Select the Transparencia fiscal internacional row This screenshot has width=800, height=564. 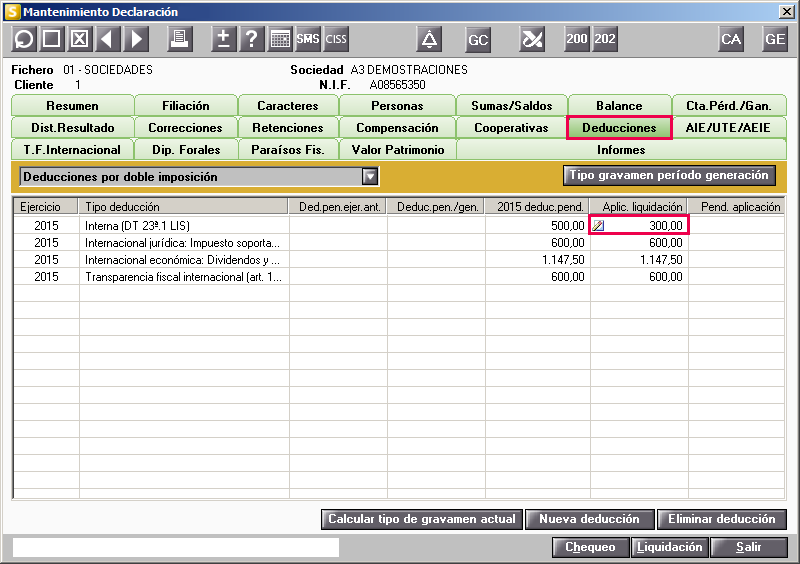(x=399, y=277)
